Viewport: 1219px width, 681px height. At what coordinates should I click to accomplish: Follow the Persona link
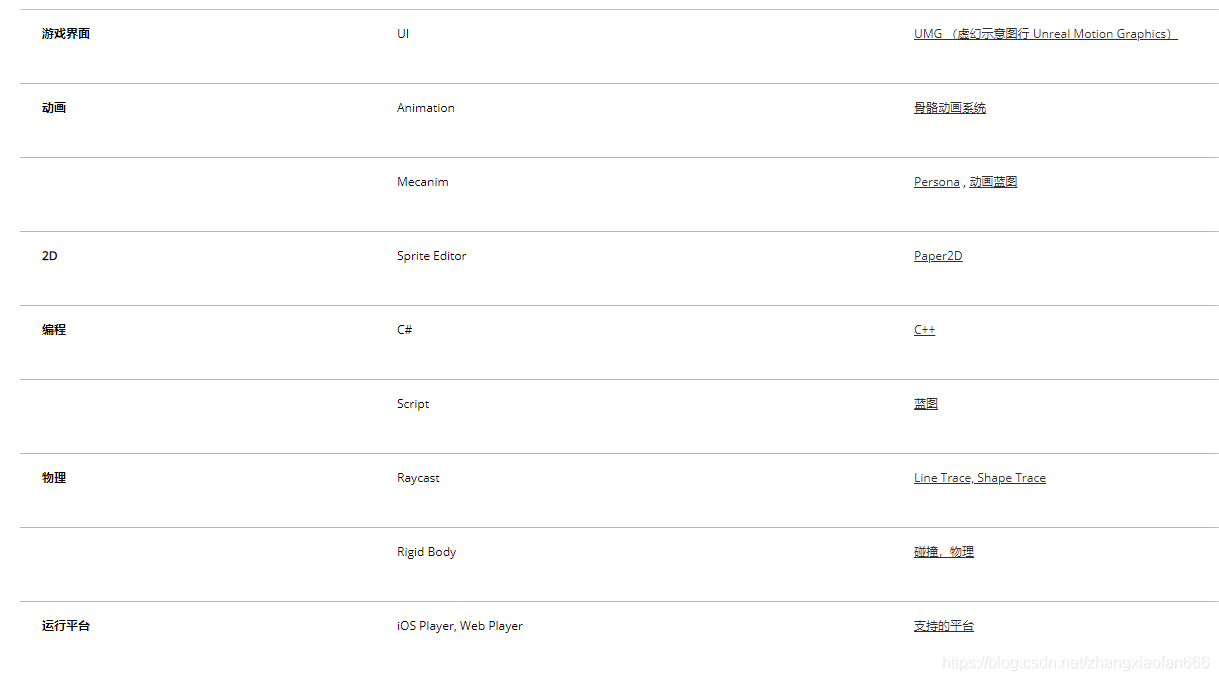[x=936, y=182]
